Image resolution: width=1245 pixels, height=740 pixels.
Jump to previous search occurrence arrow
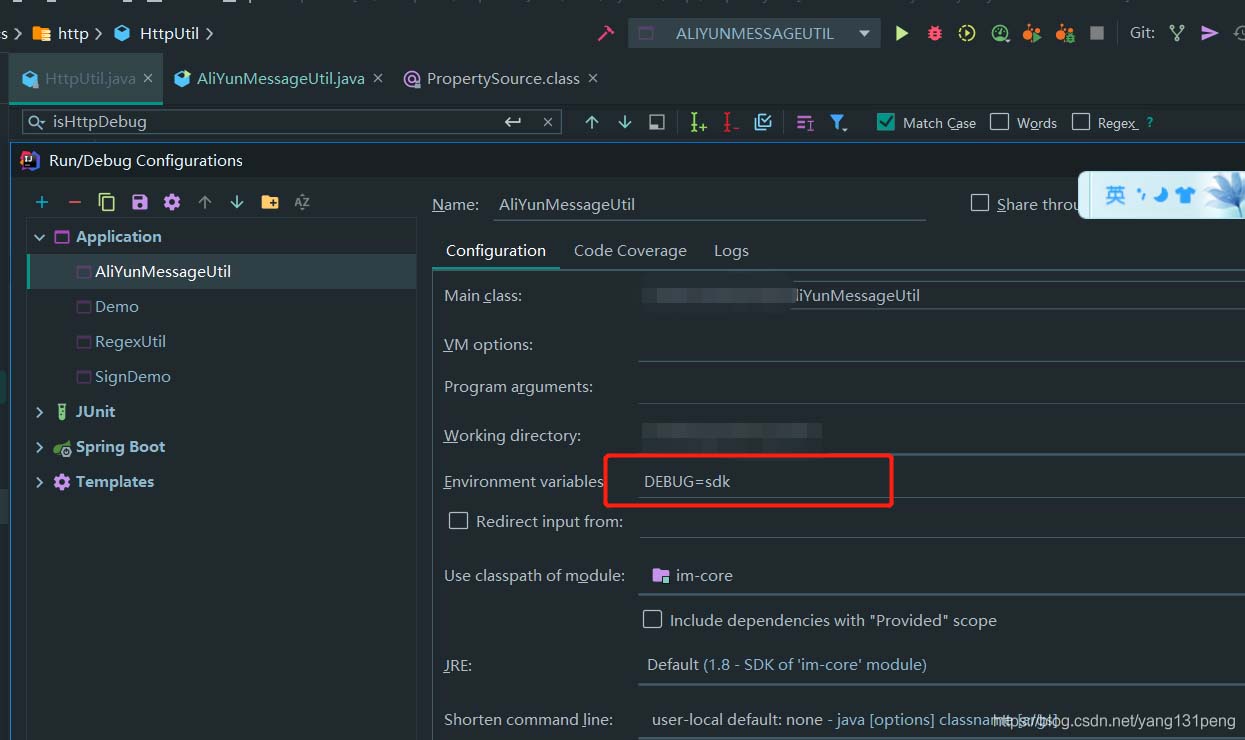(x=592, y=122)
